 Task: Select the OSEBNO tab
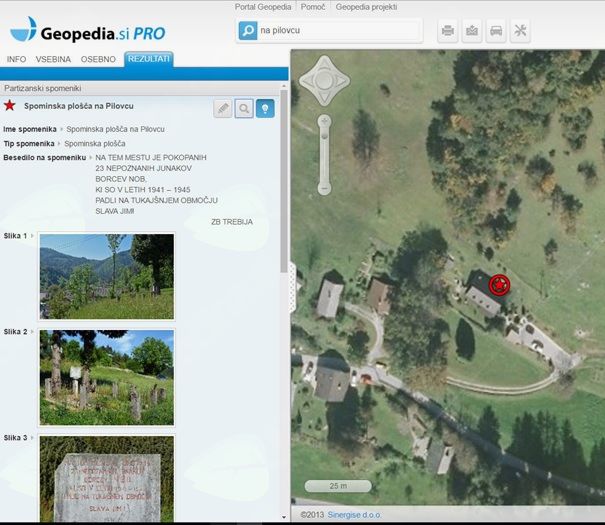98,59
